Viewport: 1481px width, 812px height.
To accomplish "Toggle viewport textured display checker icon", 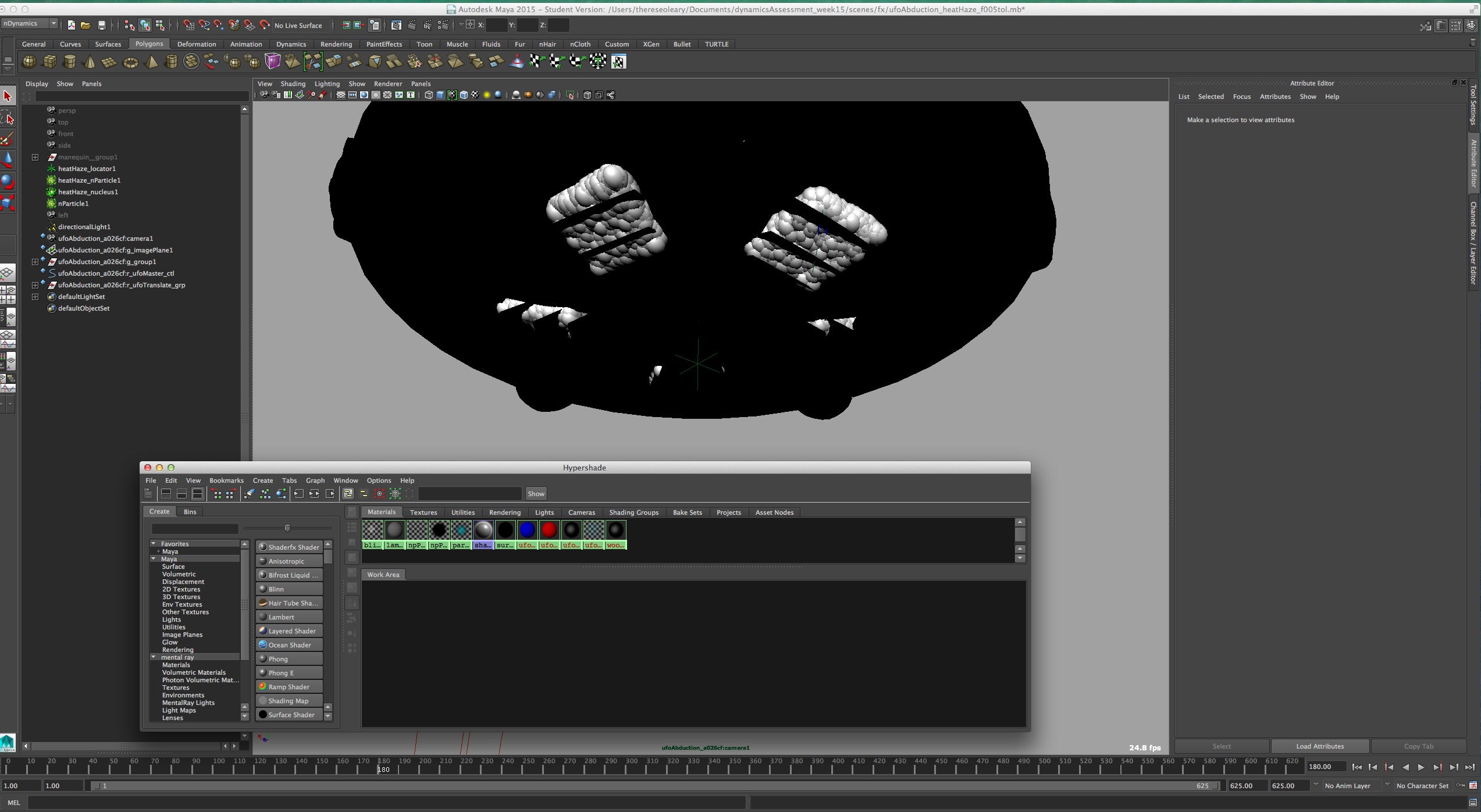I will click(475, 95).
